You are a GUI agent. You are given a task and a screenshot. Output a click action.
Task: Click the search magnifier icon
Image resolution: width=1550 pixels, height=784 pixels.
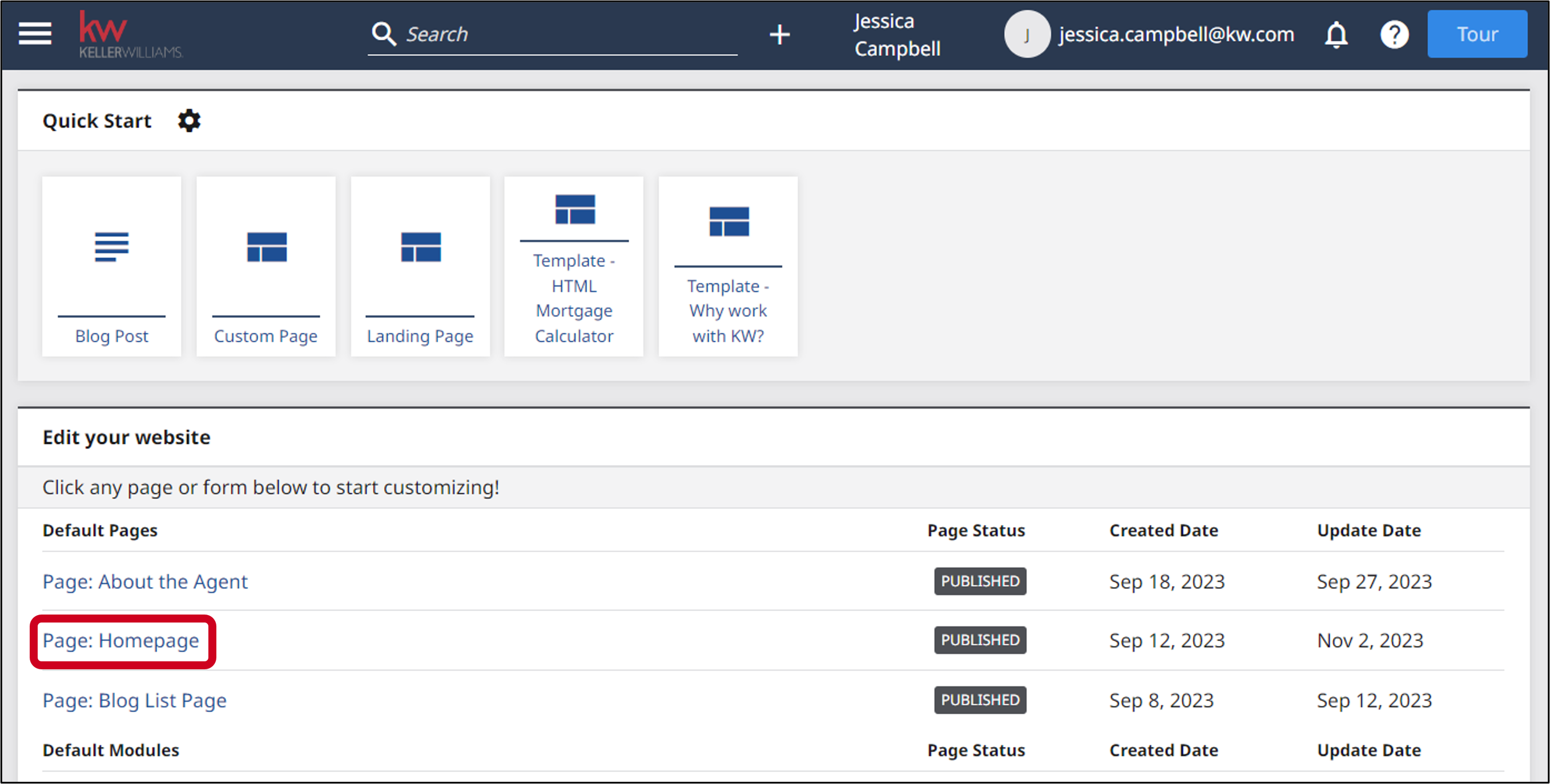tap(383, 34)
